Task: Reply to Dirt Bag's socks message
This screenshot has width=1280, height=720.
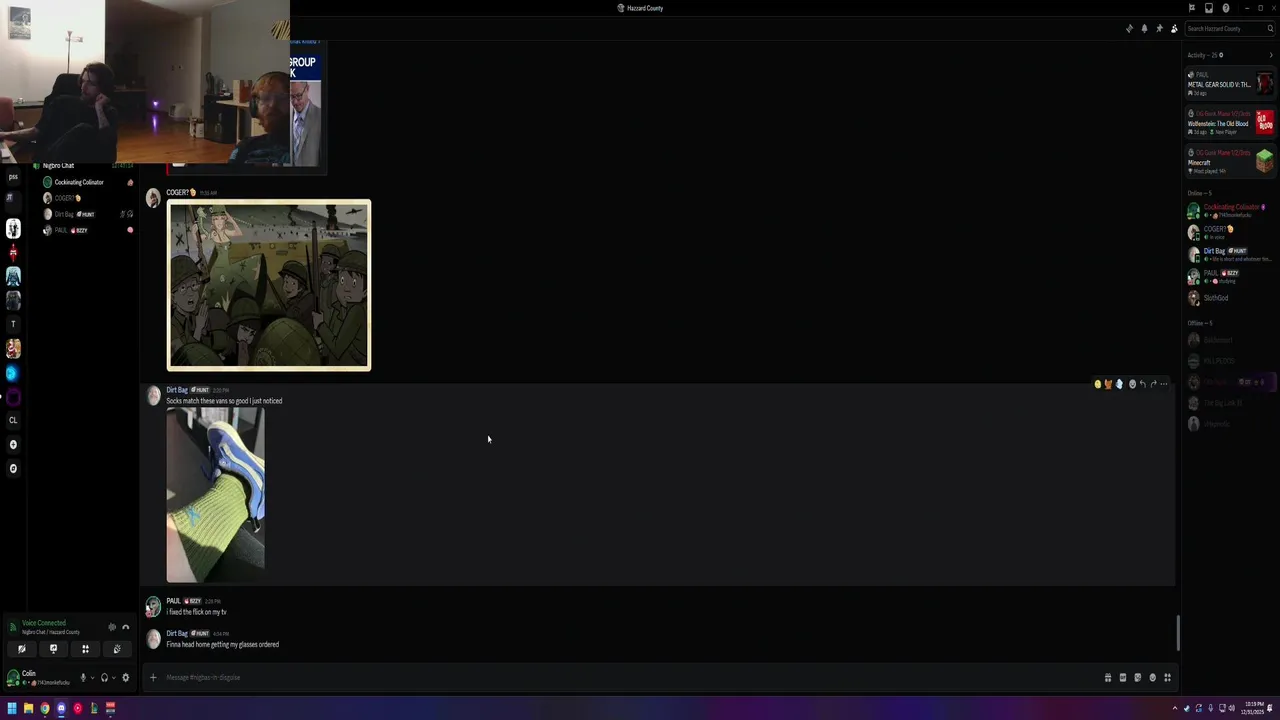Action: (x=1143, y=384)
